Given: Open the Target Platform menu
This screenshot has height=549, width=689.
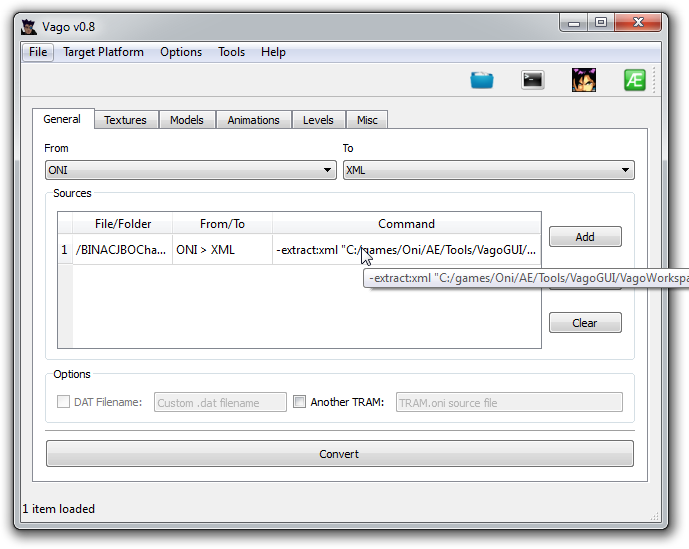Looking at the screenshot, I should [x=103, y=52].
